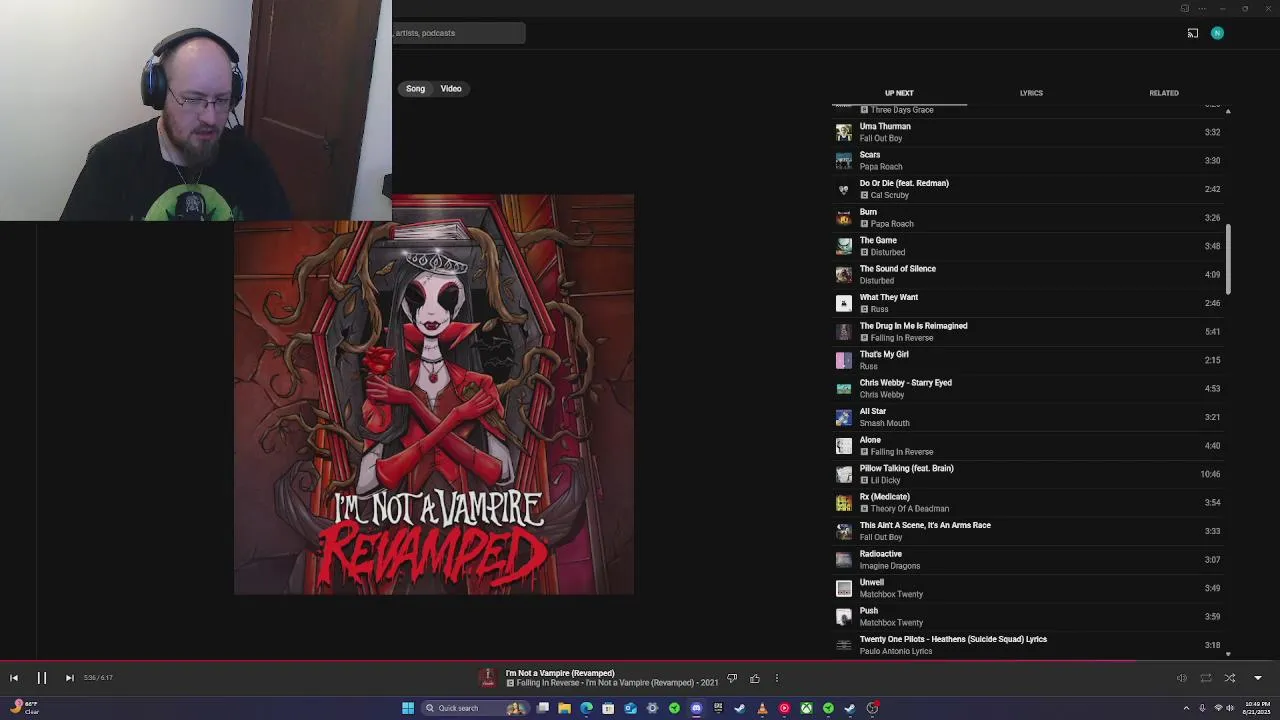Play Twenty One Pilots - Heathens lyrics video
The image size is (1280, 720).
[1028, 645]
